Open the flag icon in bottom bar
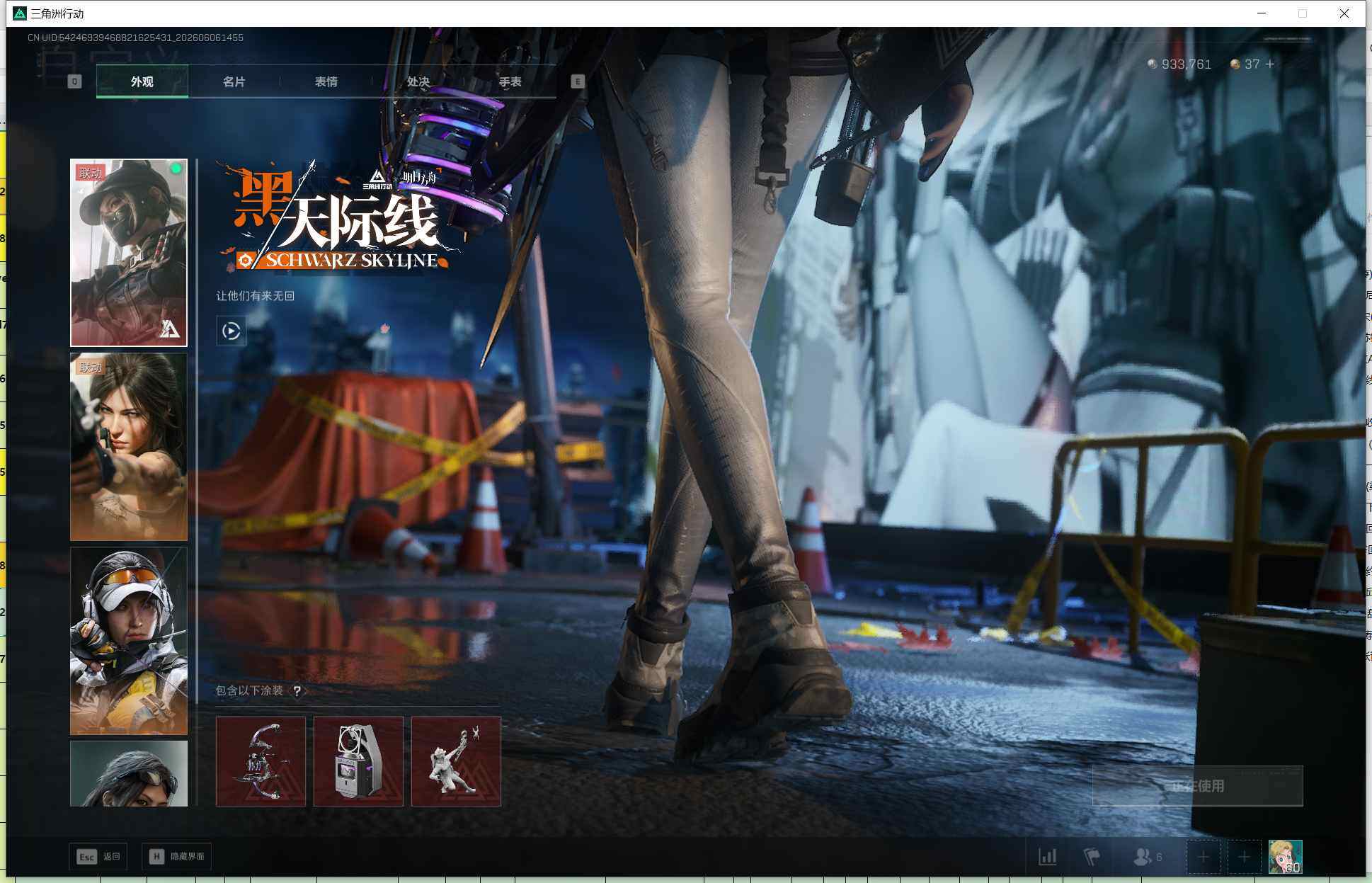 point(1092,857)
